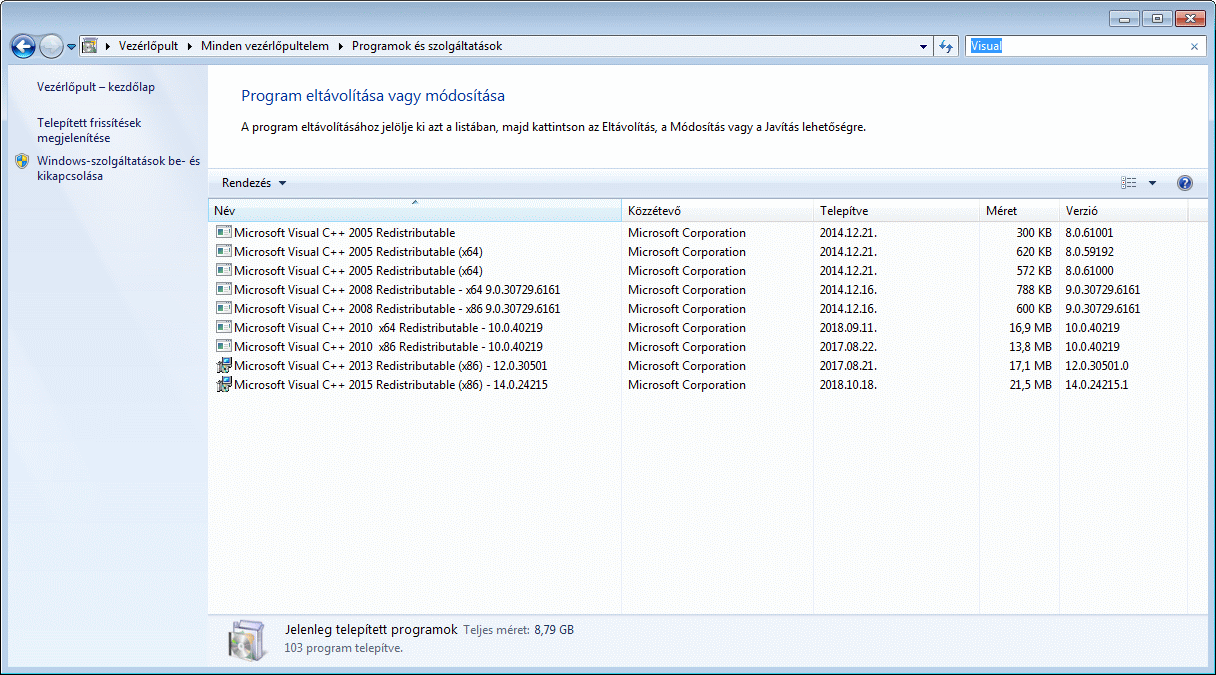Select Visual C++ 2015 Redistributable (x86) row

(700, 385)
